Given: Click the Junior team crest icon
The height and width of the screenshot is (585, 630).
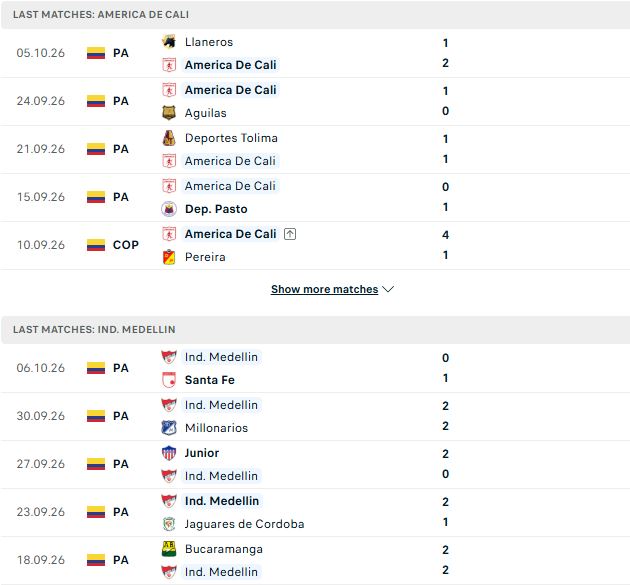Looking at the screenshot, I should [169, 453].
